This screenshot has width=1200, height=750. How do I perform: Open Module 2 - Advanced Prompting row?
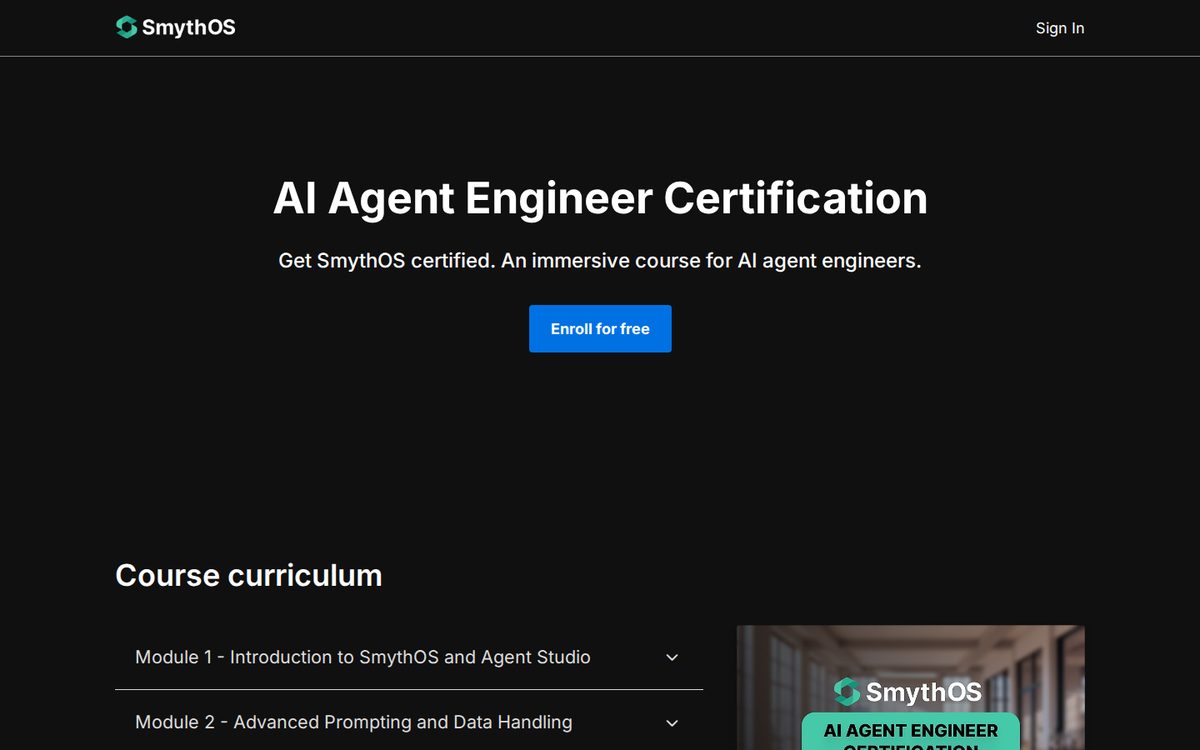click(x=409, y=722)
